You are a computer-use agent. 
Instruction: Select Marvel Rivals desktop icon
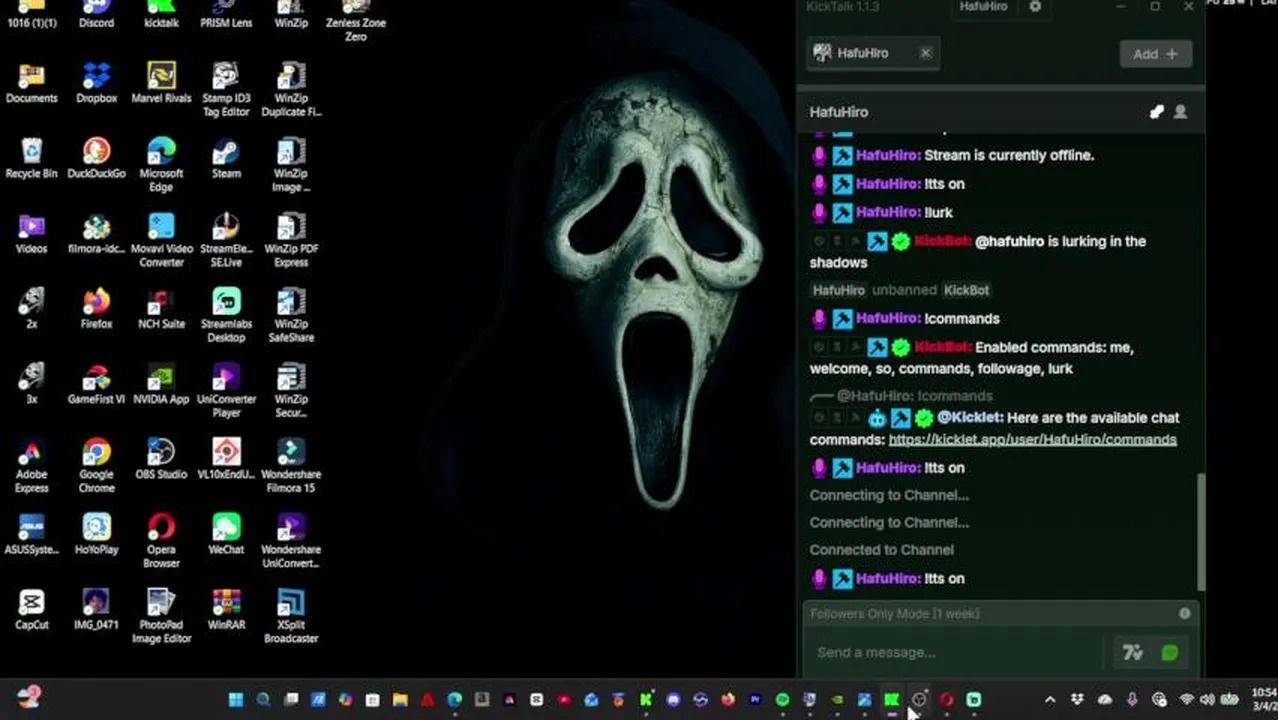pos(161,82)
